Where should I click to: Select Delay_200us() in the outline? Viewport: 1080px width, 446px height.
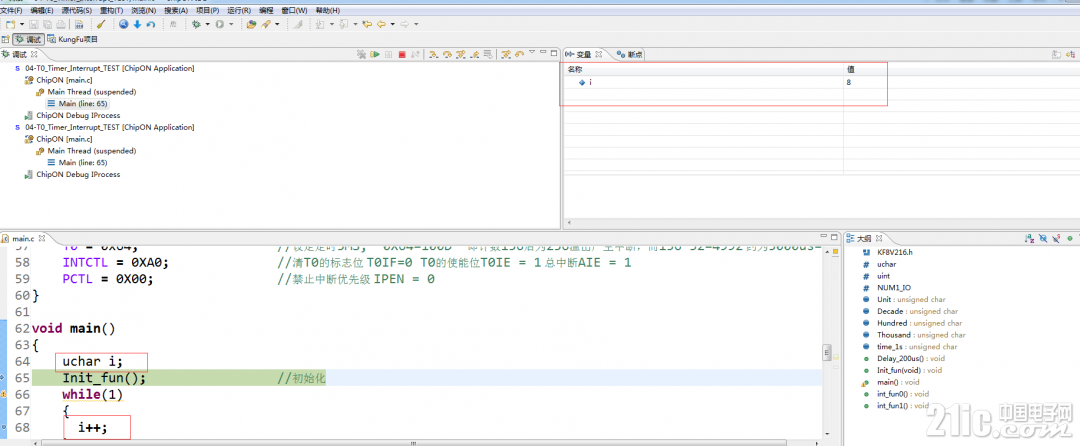coord(902,358)
